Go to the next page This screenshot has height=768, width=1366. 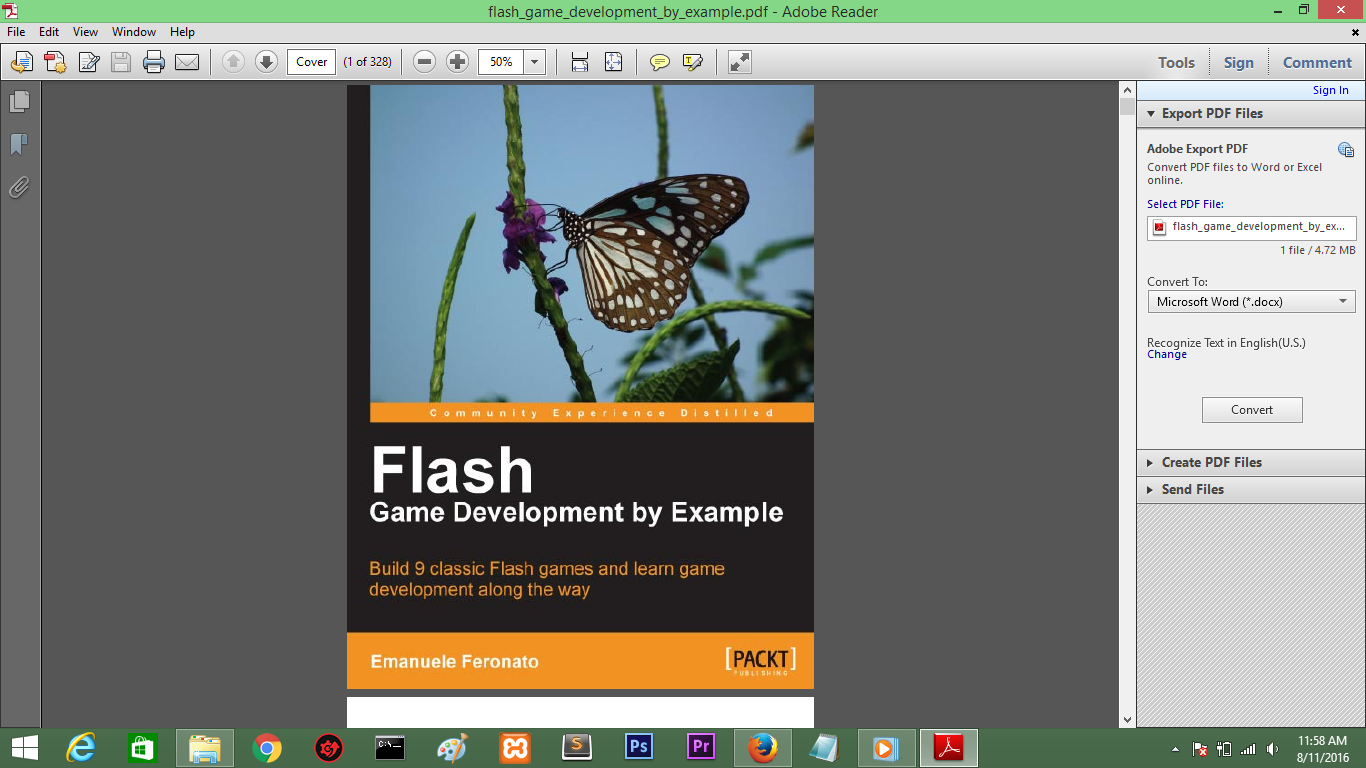[x=265, y=62]
